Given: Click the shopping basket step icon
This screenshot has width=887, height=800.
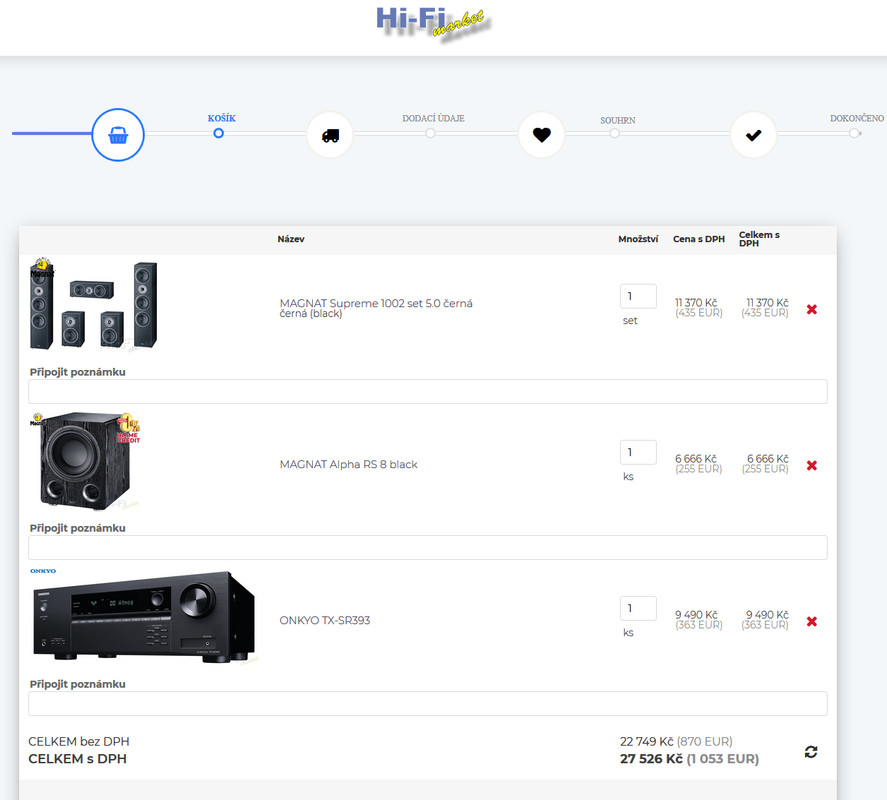Looking at the screenshot, I should [118, 135].
